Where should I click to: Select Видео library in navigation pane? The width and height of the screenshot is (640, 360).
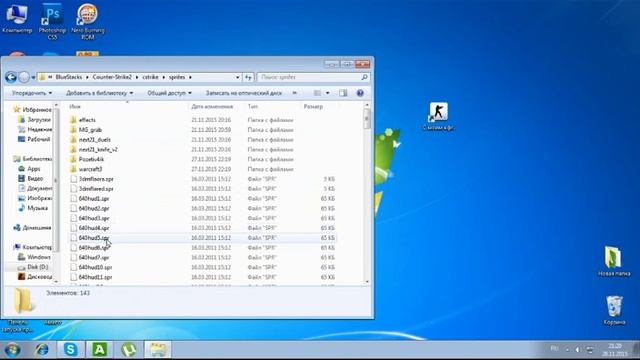pos(31,178)
